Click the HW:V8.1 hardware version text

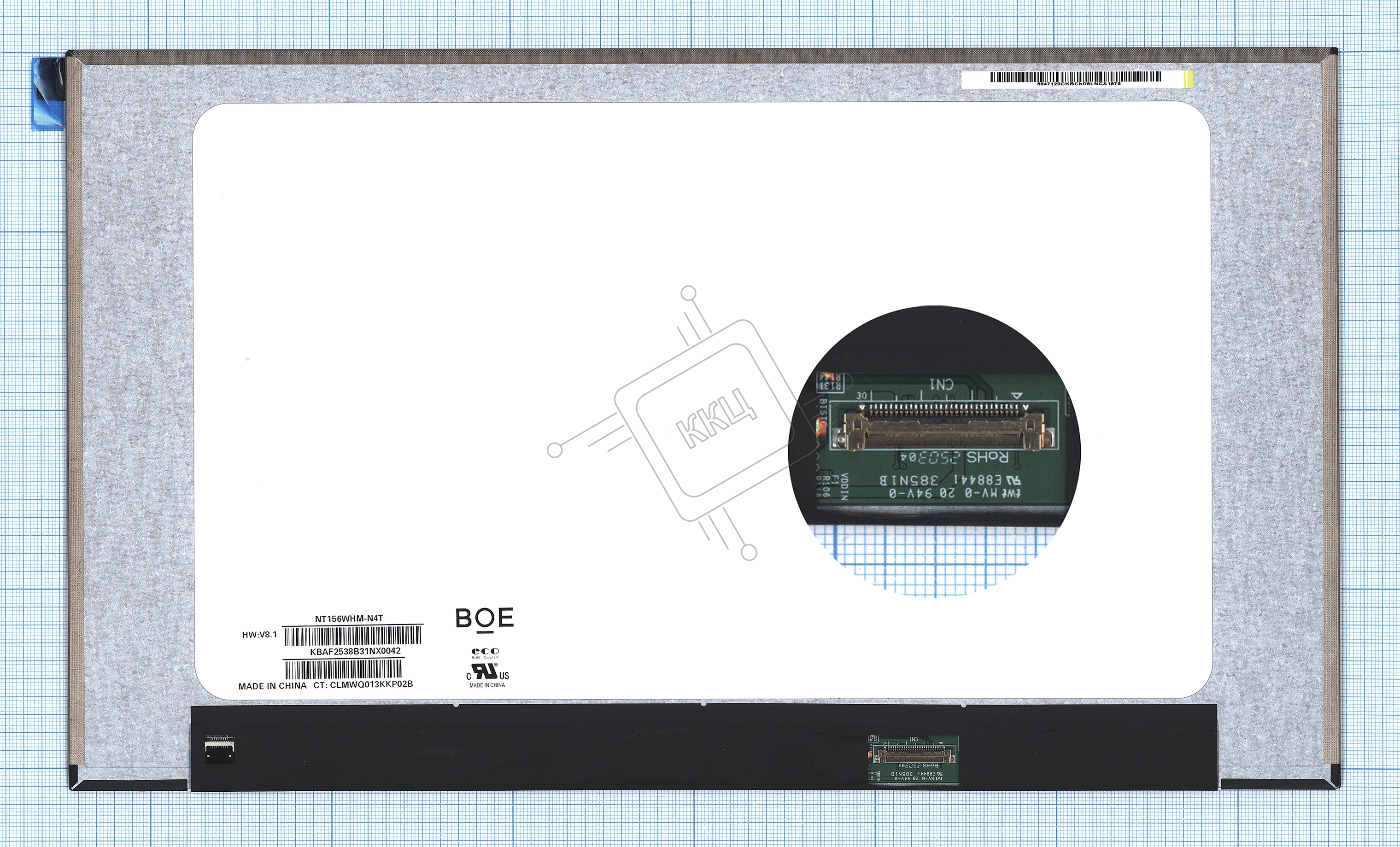point(260,635)
